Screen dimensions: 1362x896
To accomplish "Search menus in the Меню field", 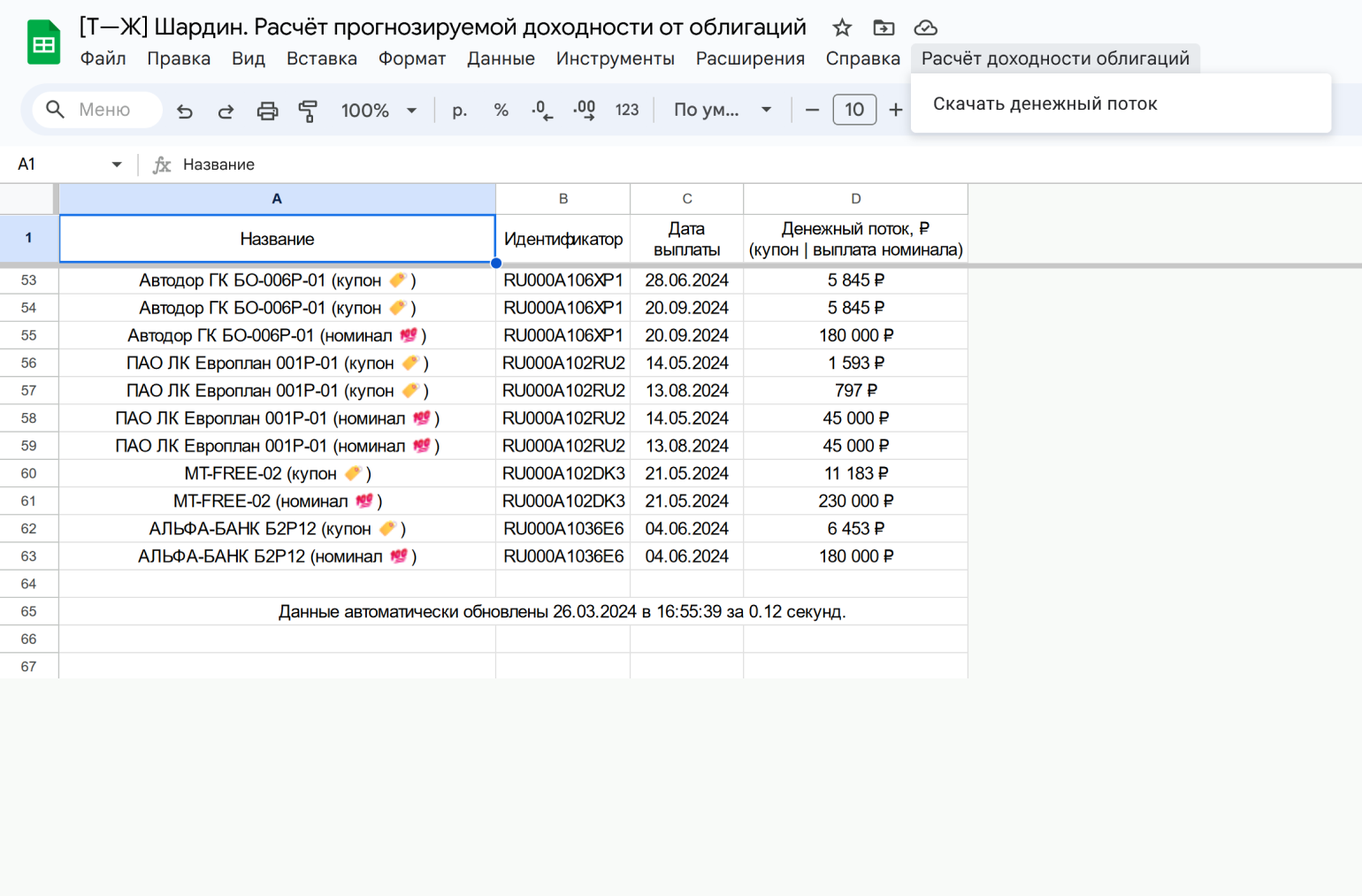I will click(97, 110).
